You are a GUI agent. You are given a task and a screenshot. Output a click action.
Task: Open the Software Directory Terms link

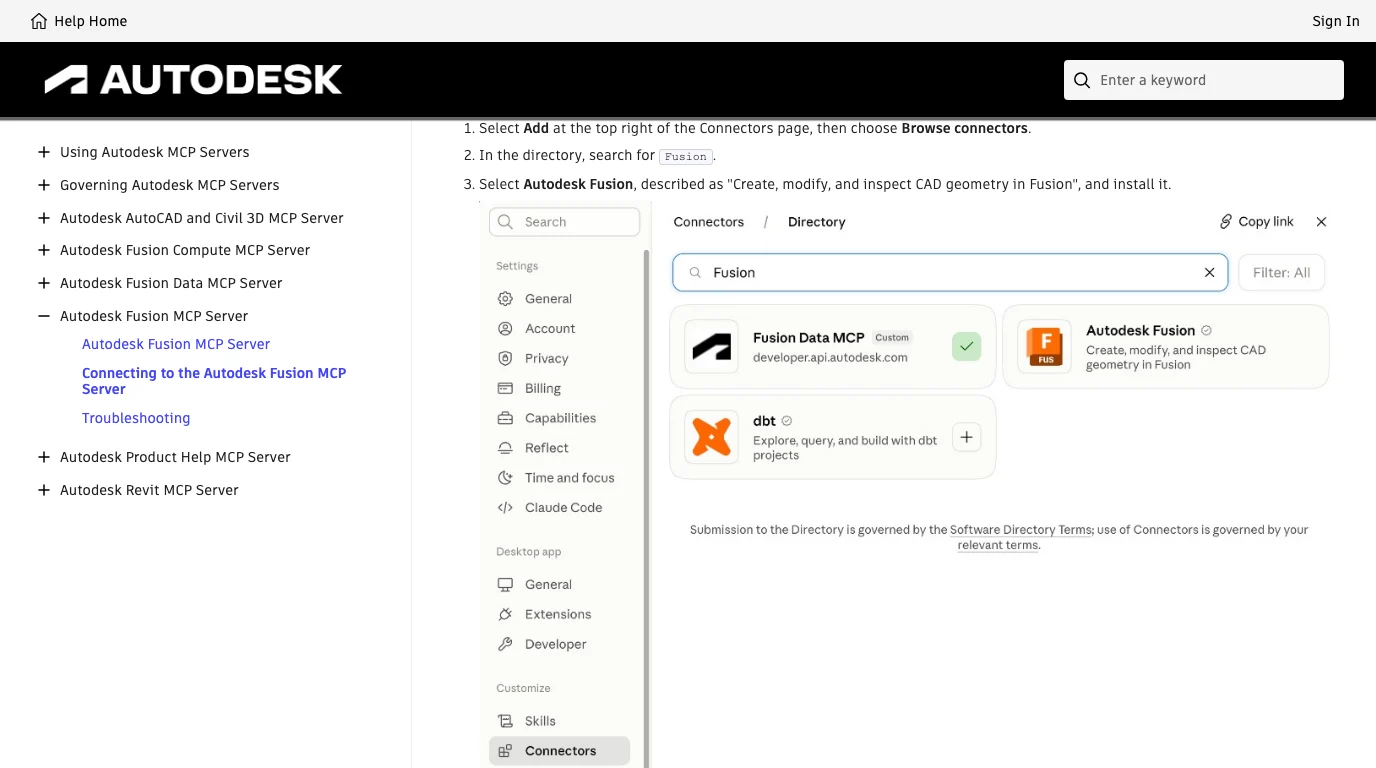click(1020, 530)
